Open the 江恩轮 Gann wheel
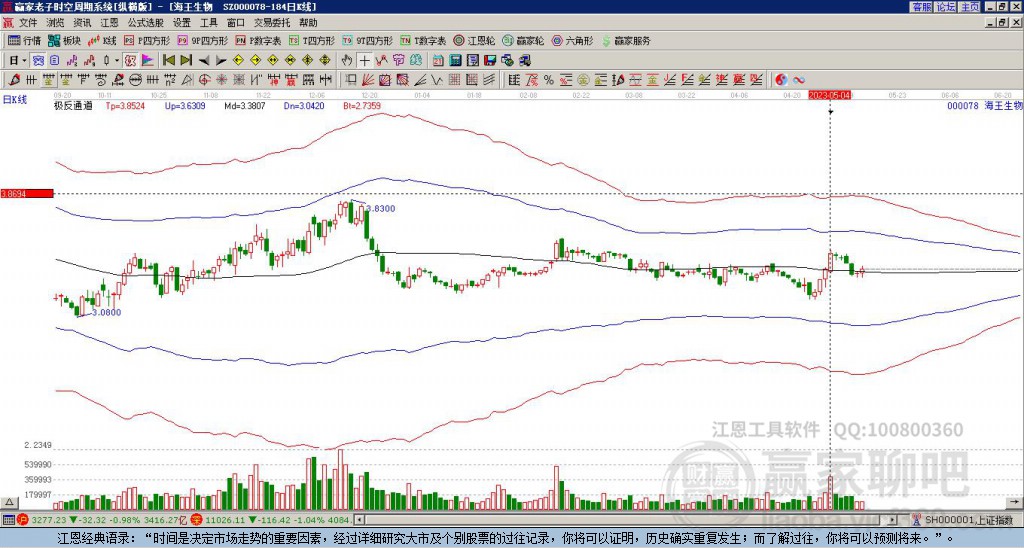1024x548 pixels. click(474, 40)
